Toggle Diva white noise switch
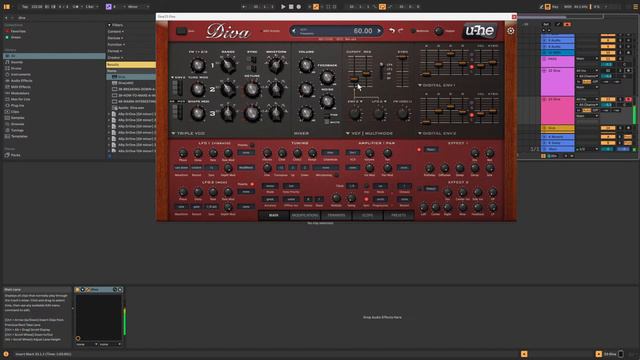Screen dimensions: 640x360 327,122
